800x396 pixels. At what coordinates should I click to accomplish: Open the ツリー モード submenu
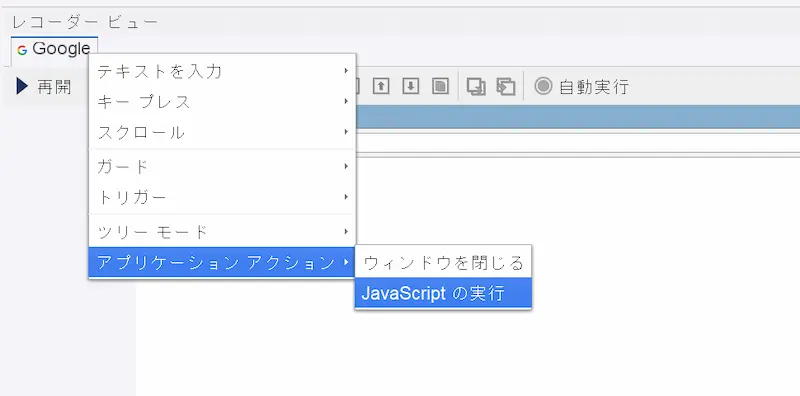(222, 232)
